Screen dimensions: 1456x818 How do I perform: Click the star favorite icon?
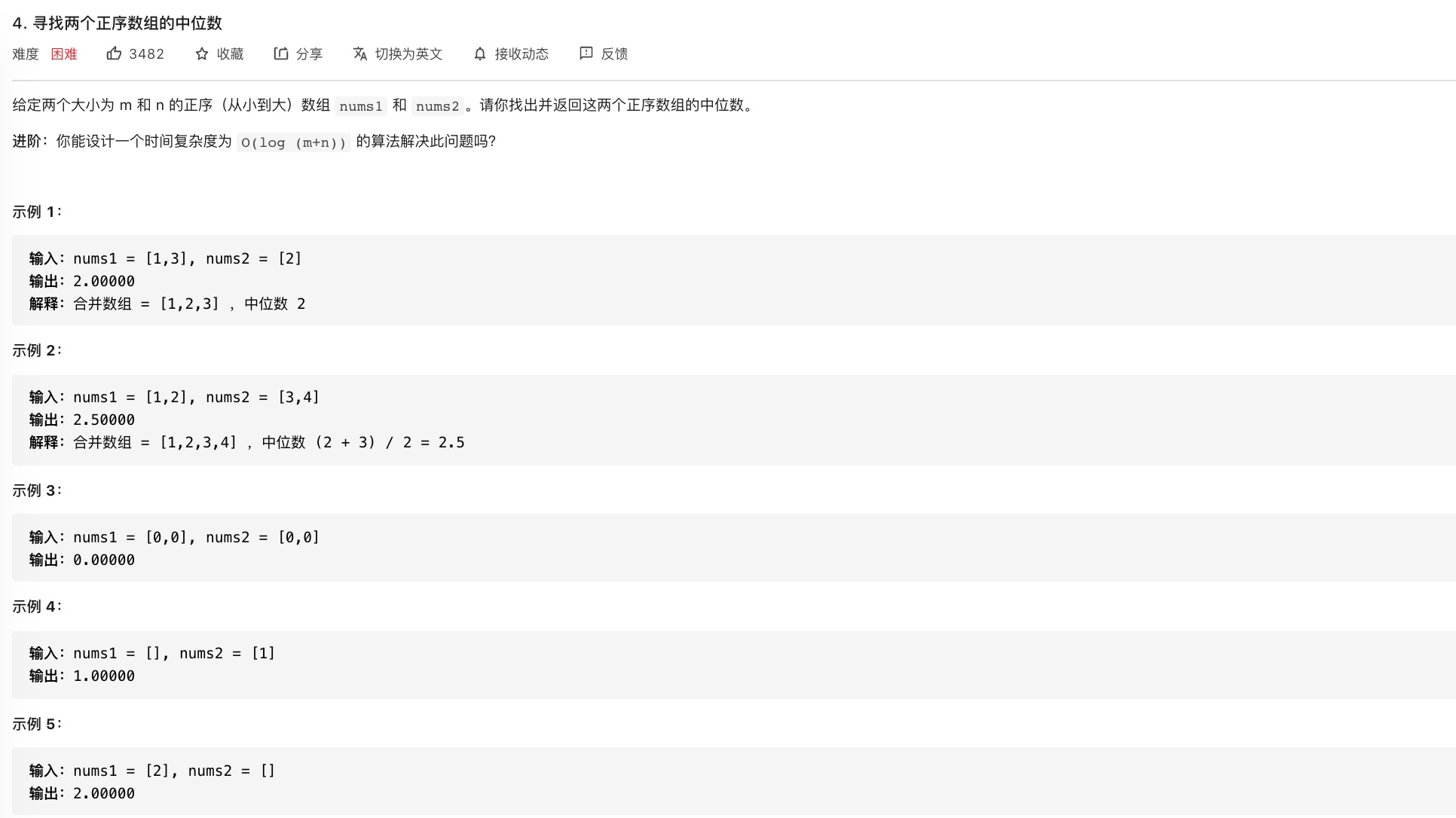pos(201,54)
